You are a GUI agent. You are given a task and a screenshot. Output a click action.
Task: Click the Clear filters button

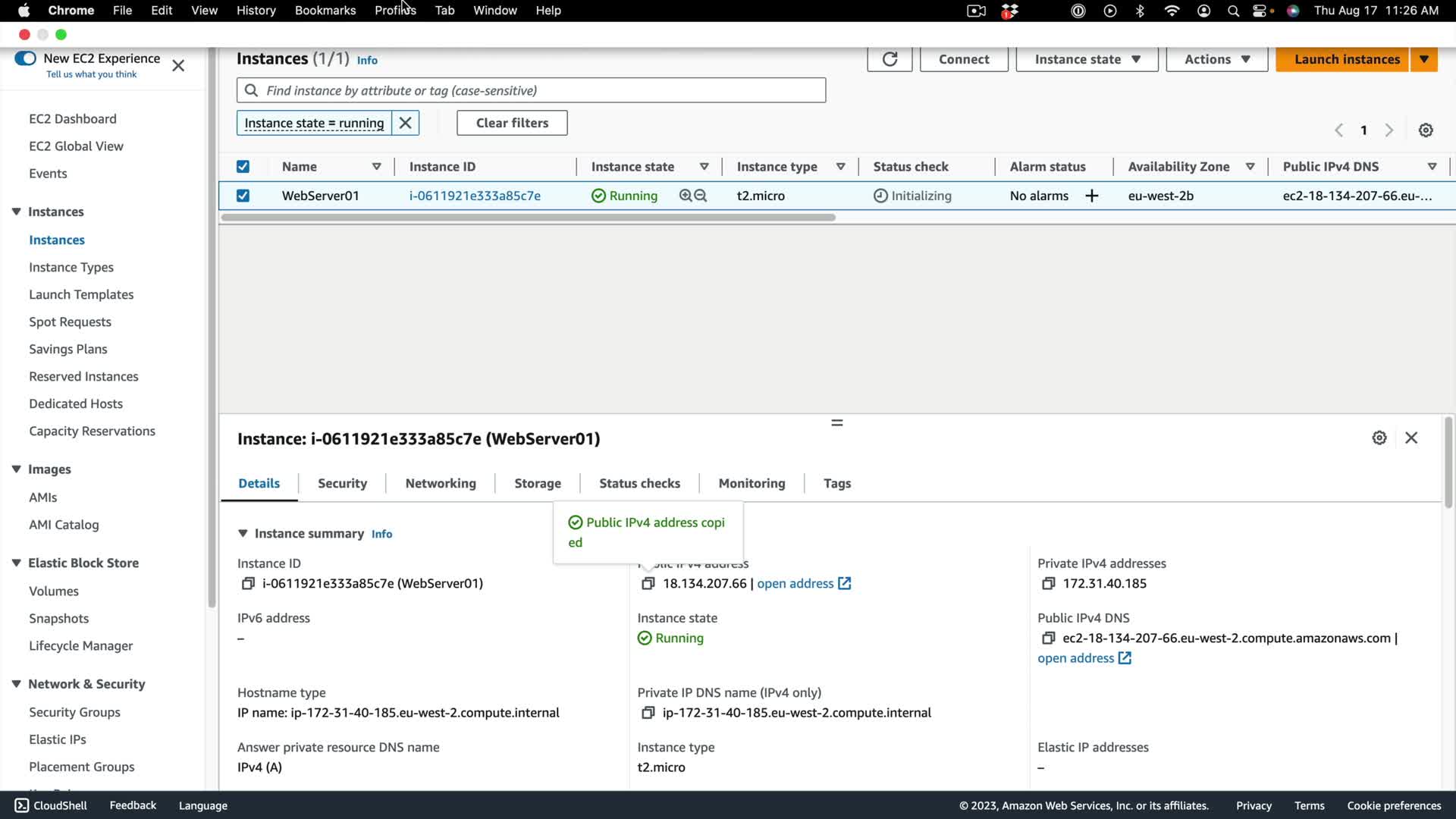click(512, 123)
